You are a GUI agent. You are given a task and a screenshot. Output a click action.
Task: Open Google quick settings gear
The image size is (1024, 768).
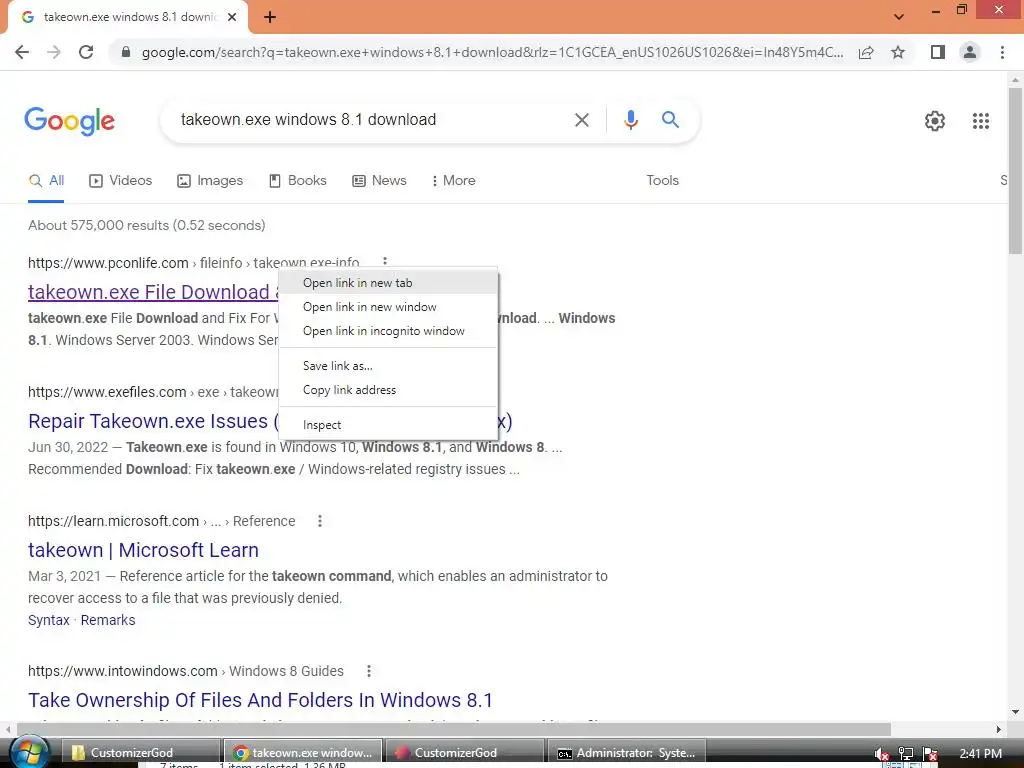pyautogui.click(x=935, y=121)
